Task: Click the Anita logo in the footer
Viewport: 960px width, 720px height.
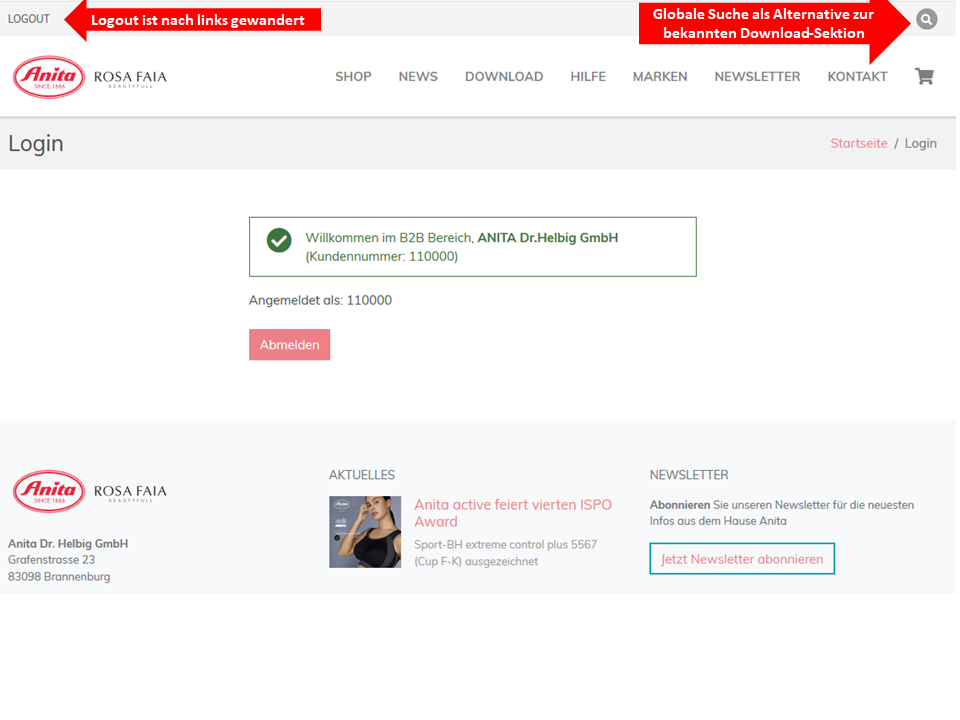Action: 49,491
